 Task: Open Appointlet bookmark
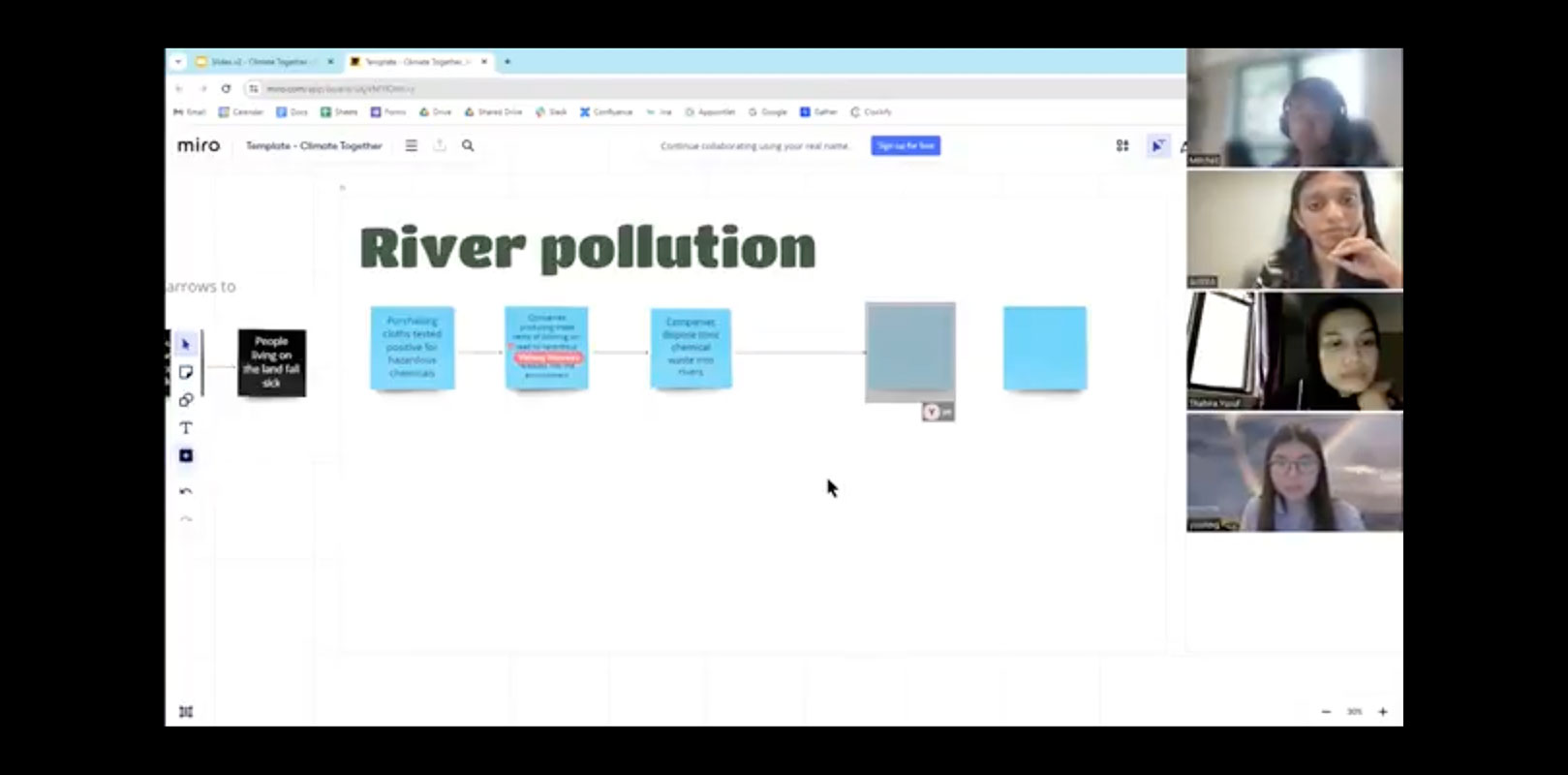(710, 112)
